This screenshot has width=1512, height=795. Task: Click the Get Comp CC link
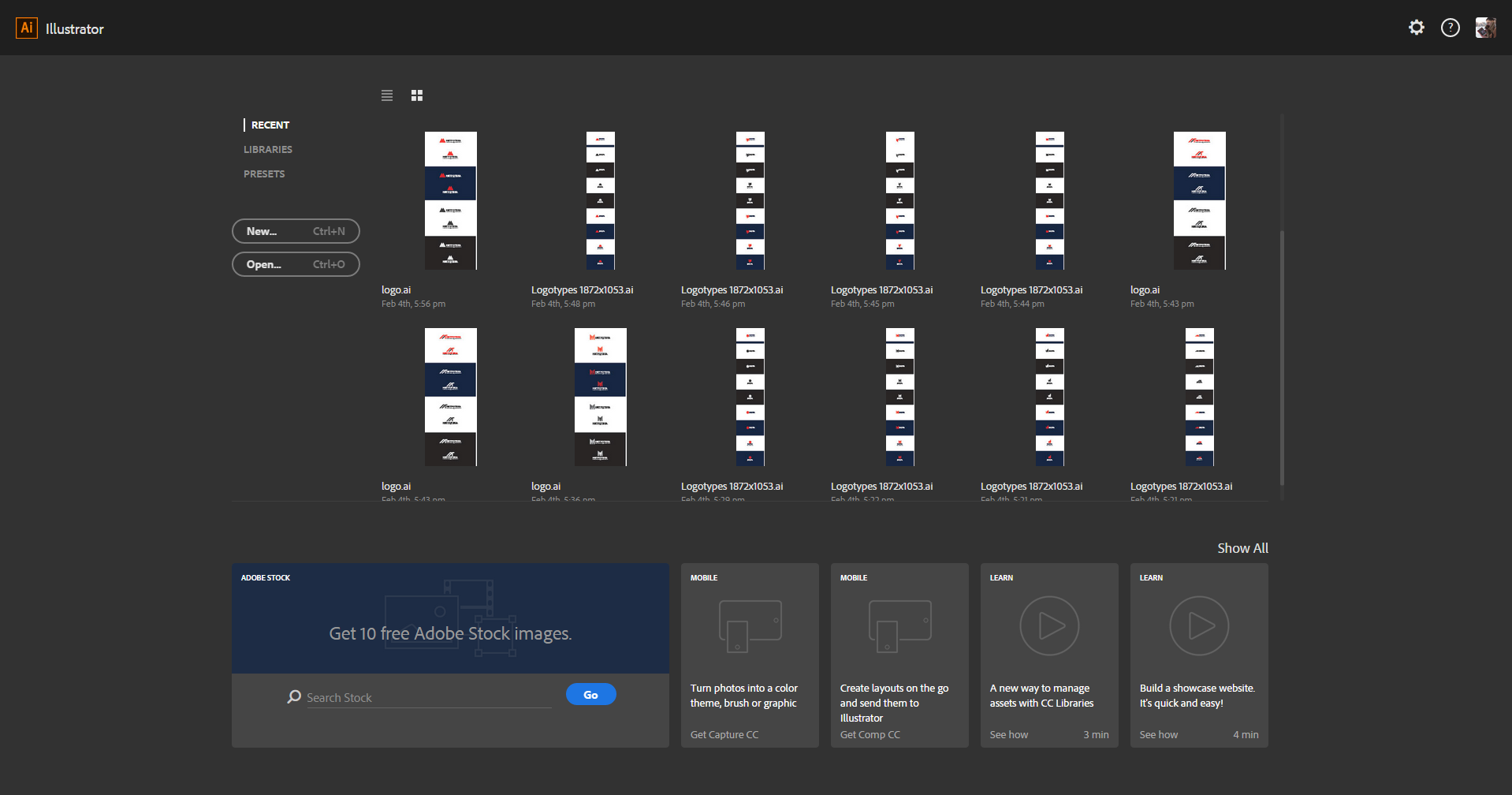(x=870, y=734)
